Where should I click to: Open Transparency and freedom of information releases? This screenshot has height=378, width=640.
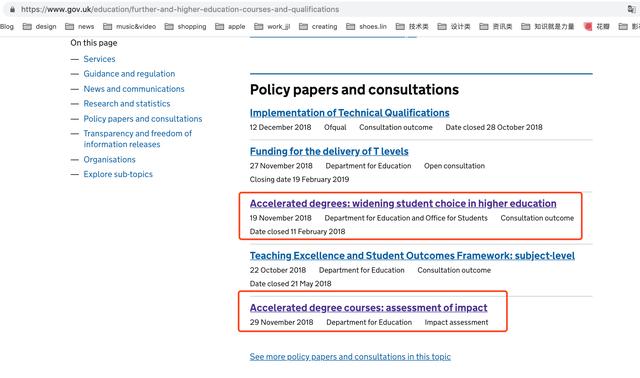coord(138,139)
